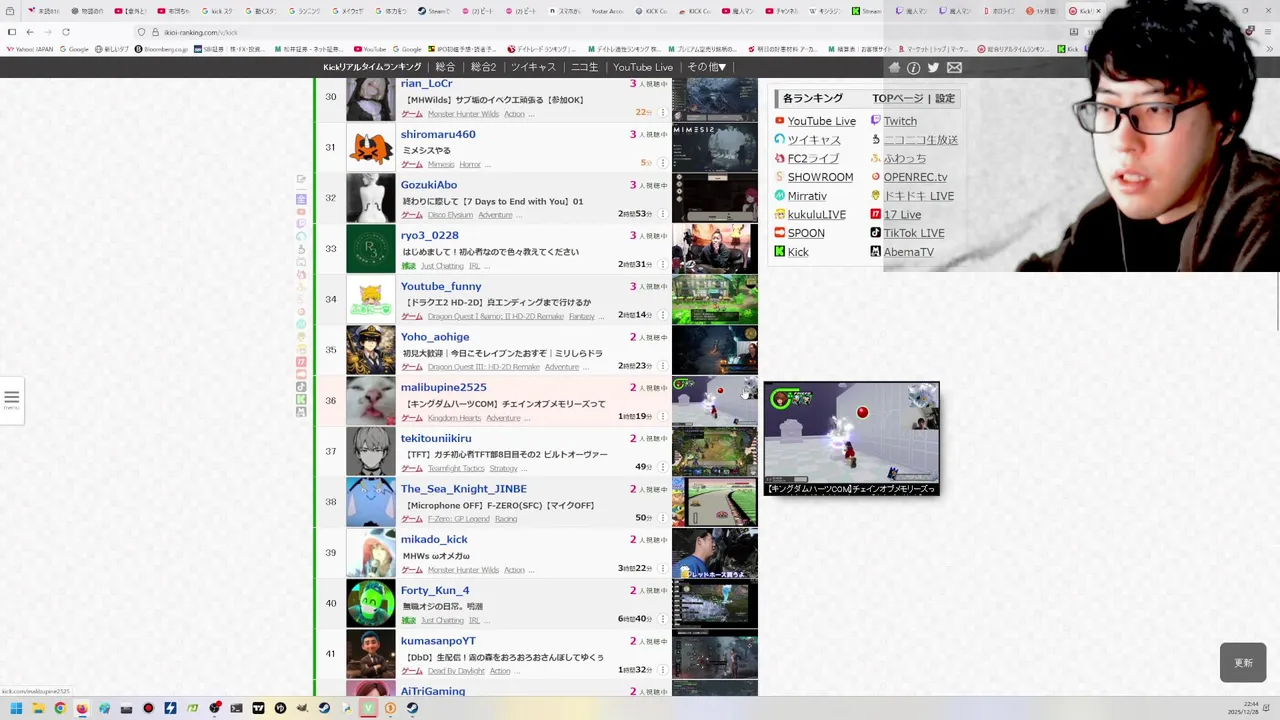Open channel link mikado_kick
Screen dimensions: 1280x720
point(434,539)
